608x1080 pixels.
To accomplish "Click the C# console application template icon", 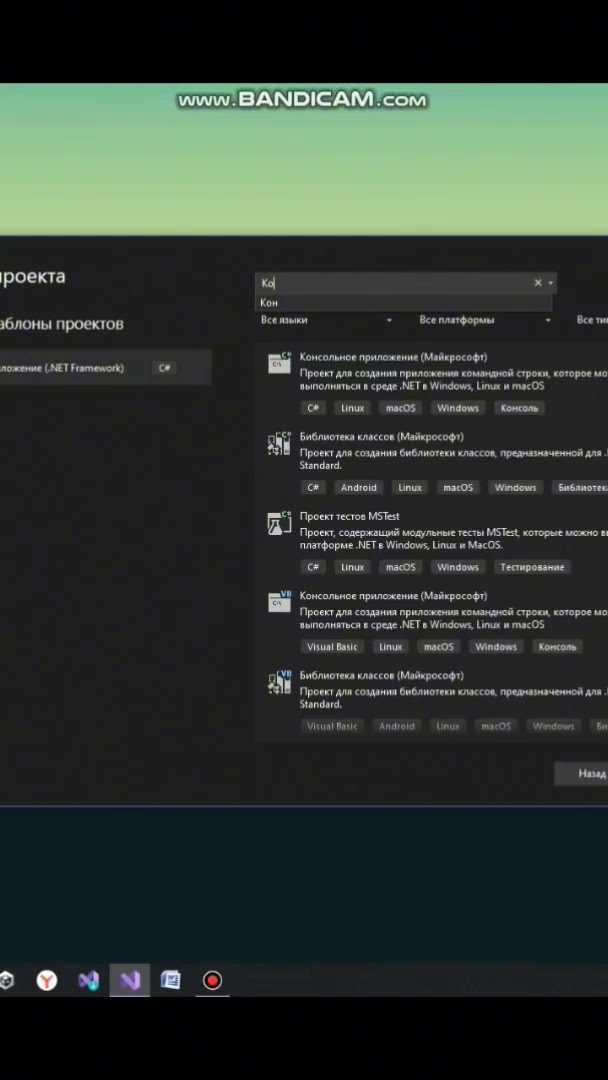I will pyautogui.click(x=280, y=362).
